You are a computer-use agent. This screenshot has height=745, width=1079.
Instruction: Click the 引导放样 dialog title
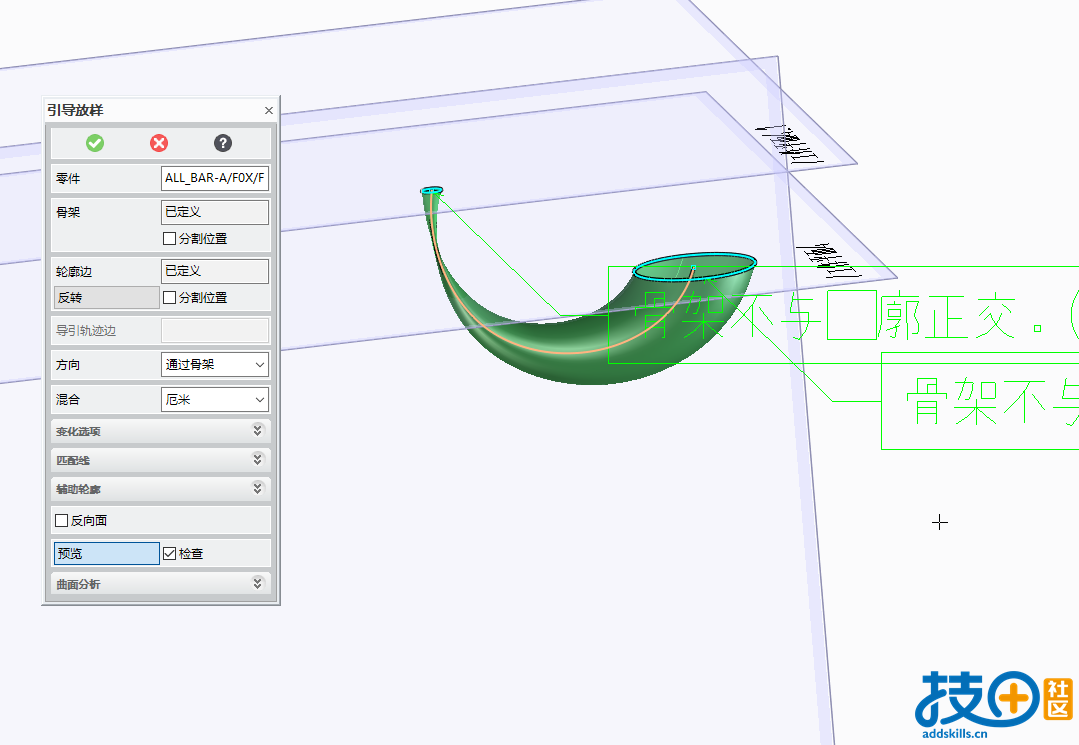click(75, 110)
